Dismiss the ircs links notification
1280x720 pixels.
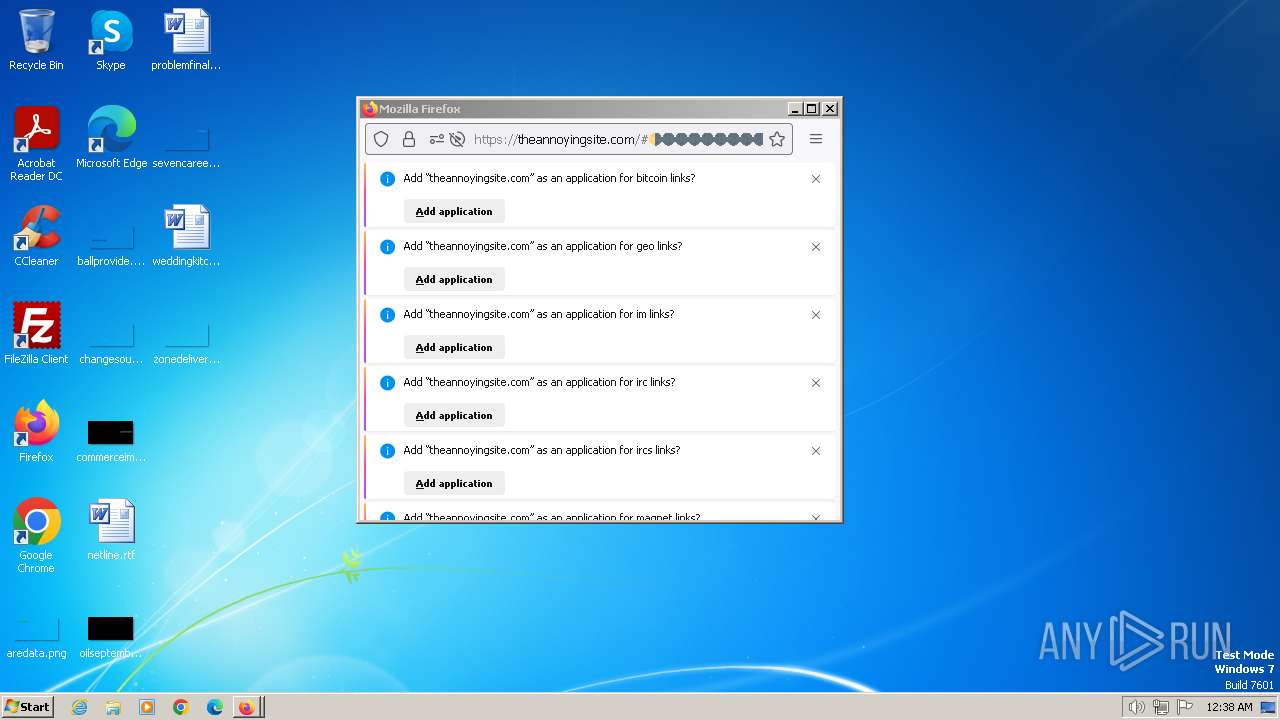tap(816, 451)
